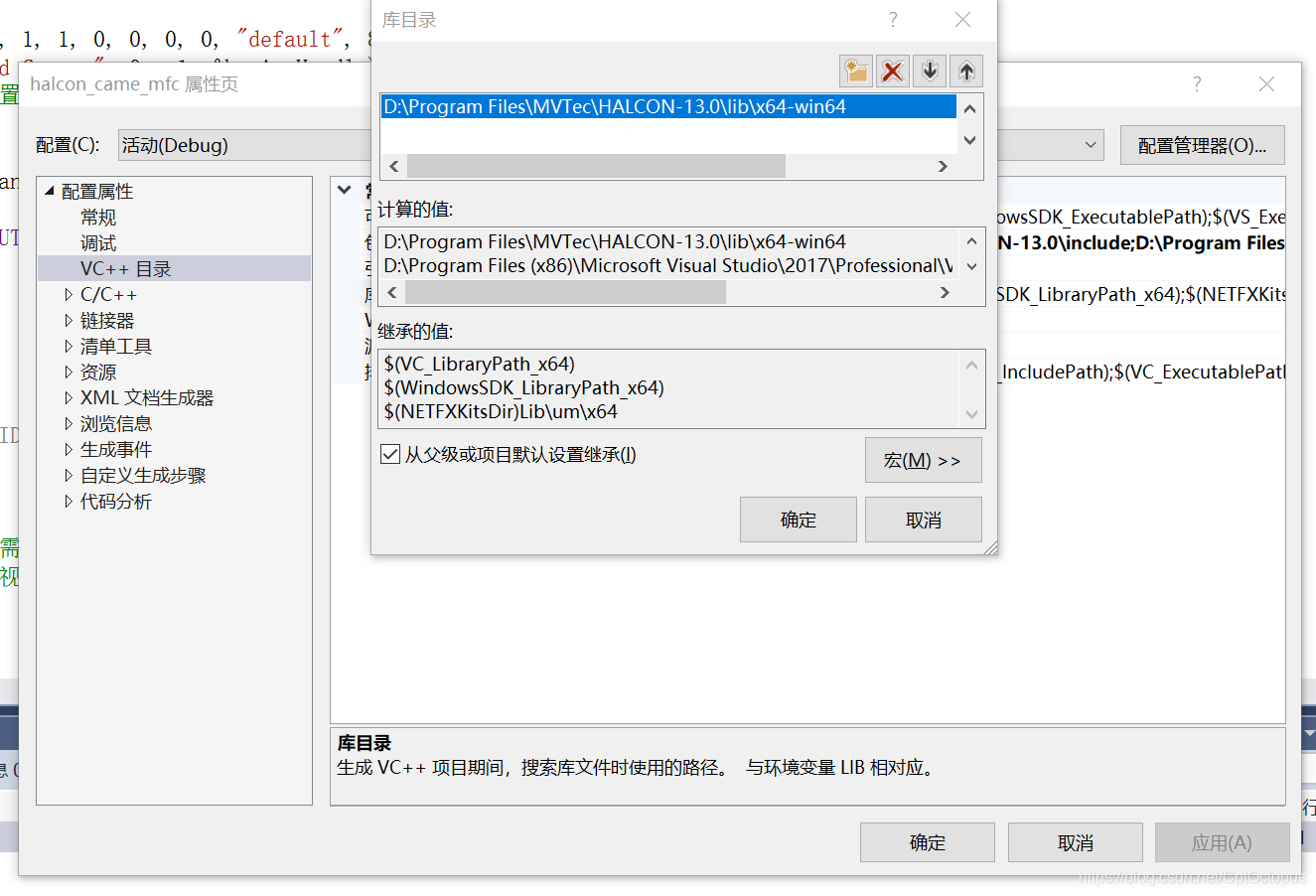Expand the 自定义生成步骤 tree node

pyautogui.click(x=69, y=476)
